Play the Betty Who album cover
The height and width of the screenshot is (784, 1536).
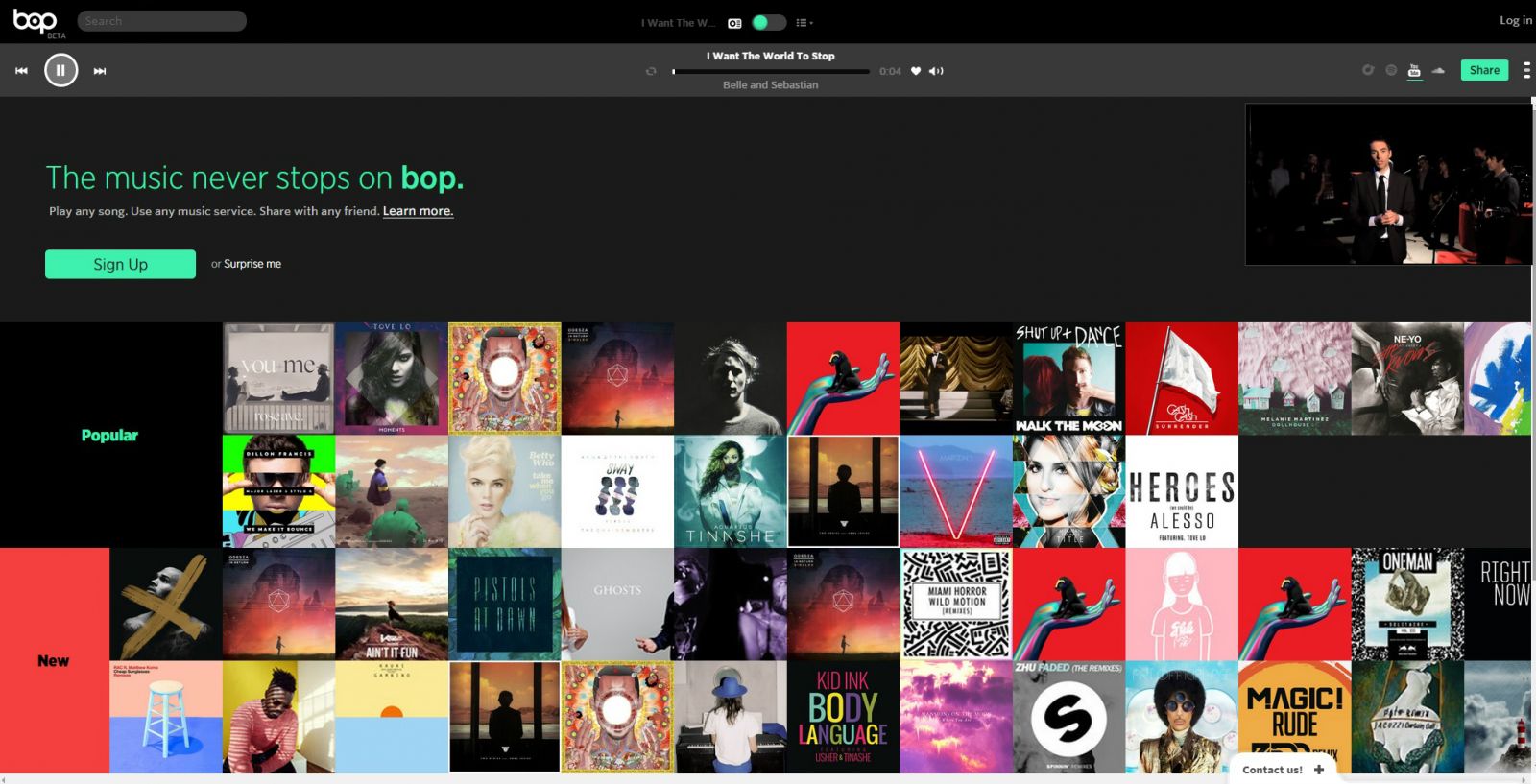[x=504, y=491]
